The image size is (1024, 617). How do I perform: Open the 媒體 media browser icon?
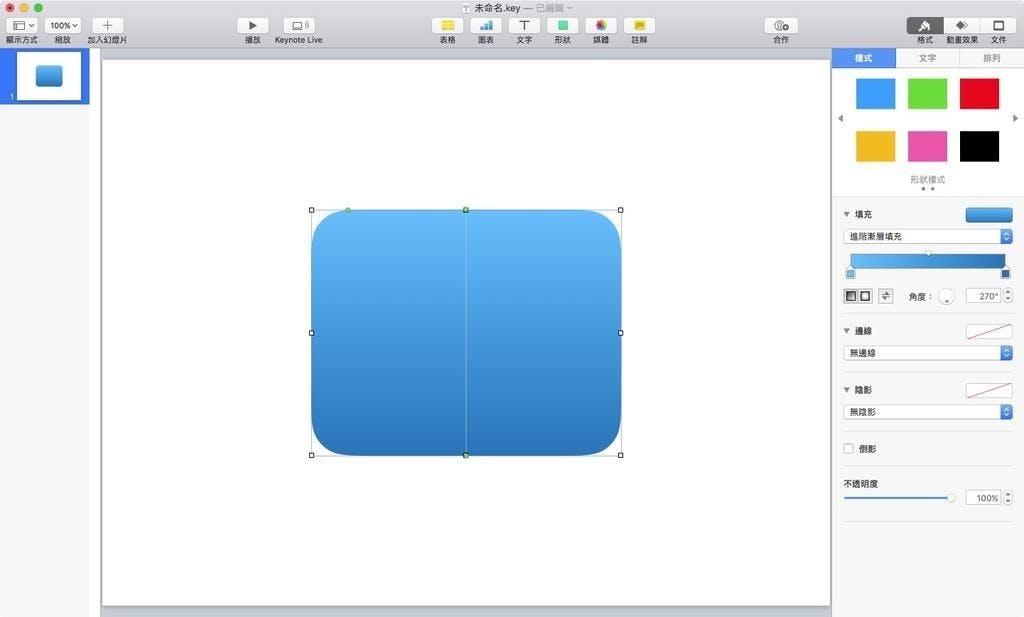coord(601,25)
